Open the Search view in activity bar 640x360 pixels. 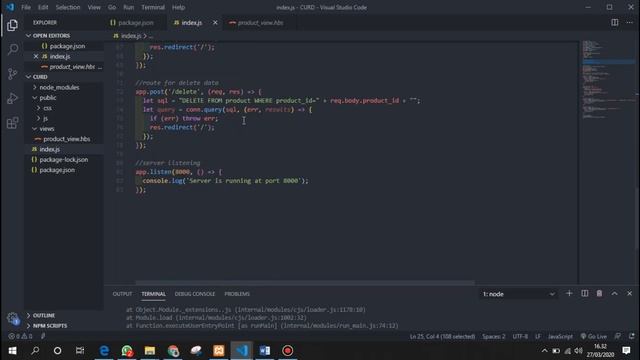tap(12, 49)
